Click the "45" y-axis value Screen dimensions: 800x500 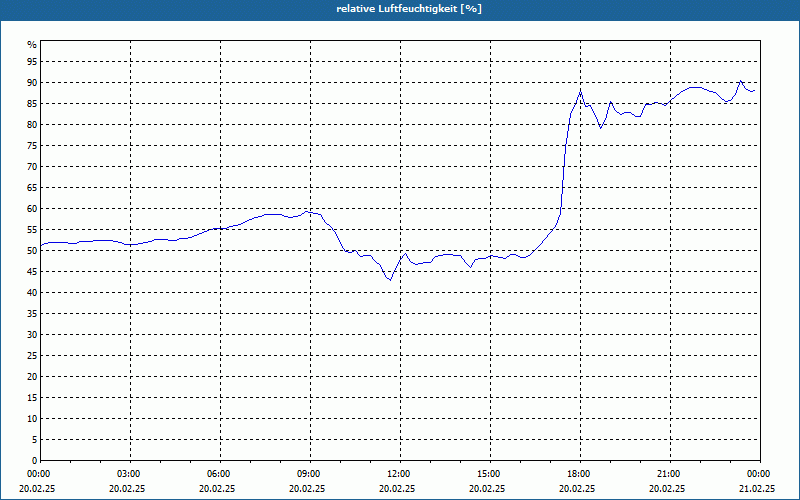pyautogui.click(x=32, y=271)
